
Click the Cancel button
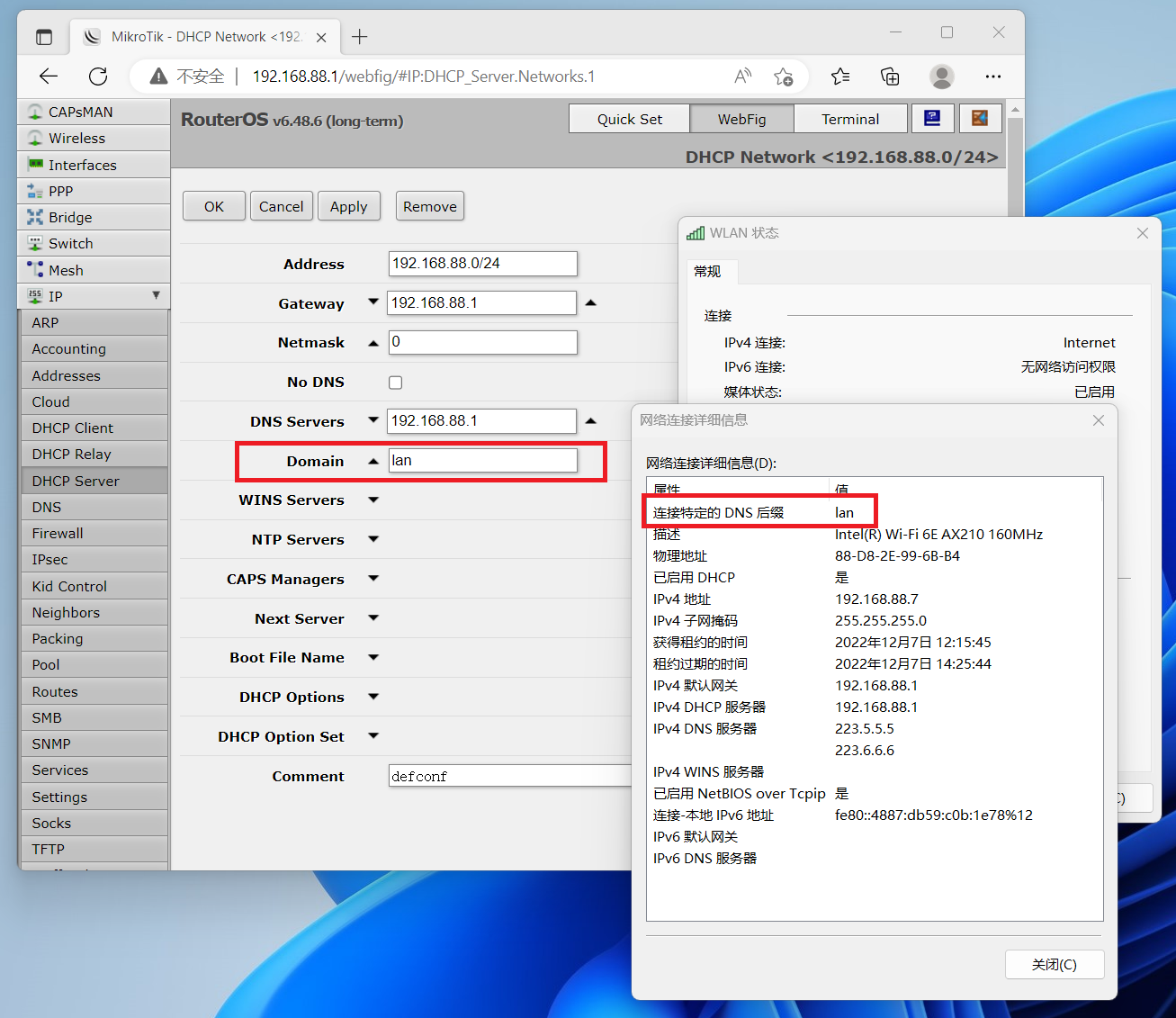282,206
